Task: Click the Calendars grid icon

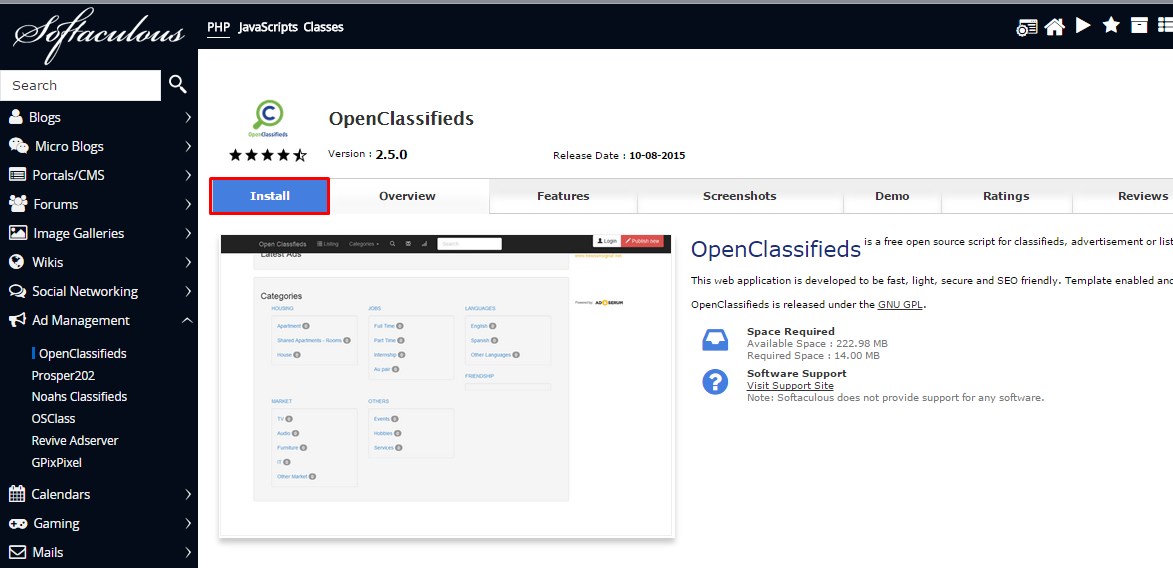Action: (x=17, y=494)
